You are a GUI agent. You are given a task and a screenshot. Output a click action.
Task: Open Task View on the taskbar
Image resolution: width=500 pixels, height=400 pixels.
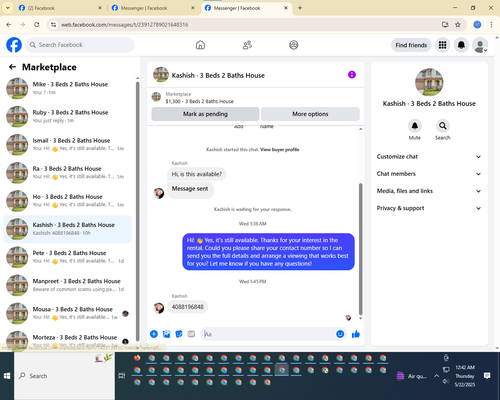tap(122, 376)
